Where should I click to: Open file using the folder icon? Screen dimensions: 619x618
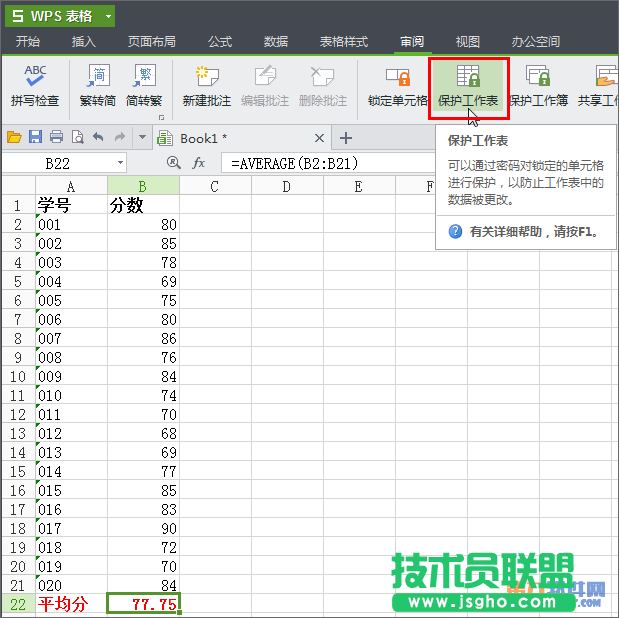pos(14,137)
